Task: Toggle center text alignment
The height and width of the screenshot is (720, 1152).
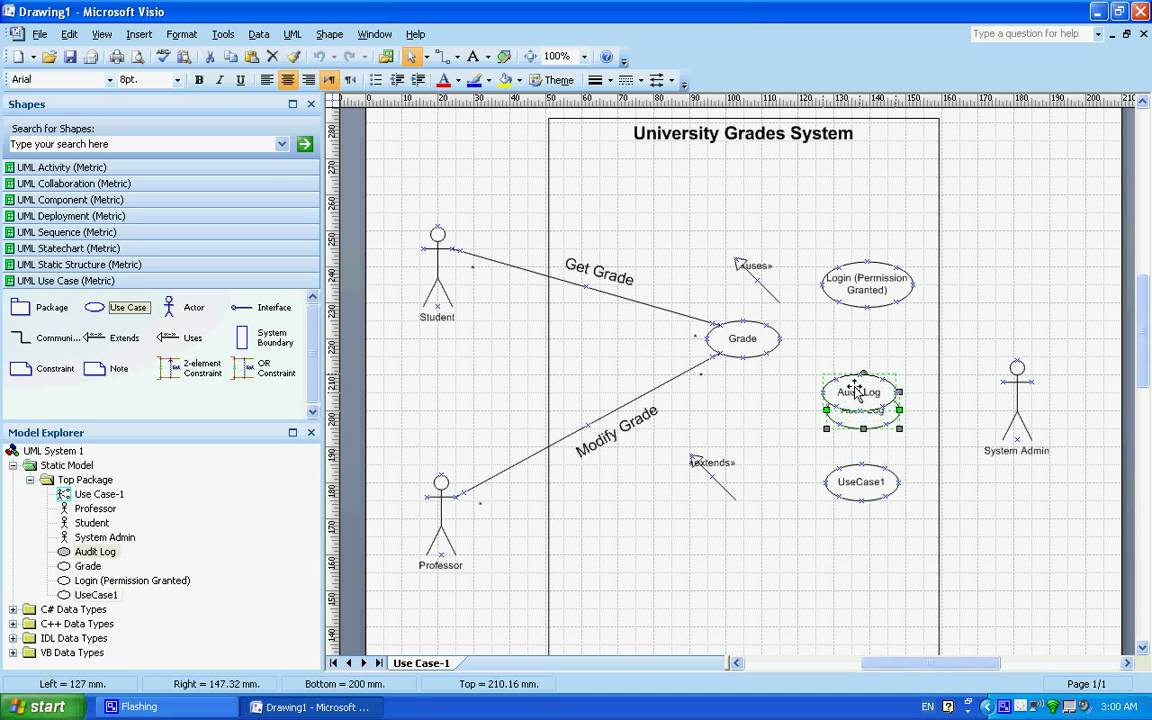Action: pos(287,80)
